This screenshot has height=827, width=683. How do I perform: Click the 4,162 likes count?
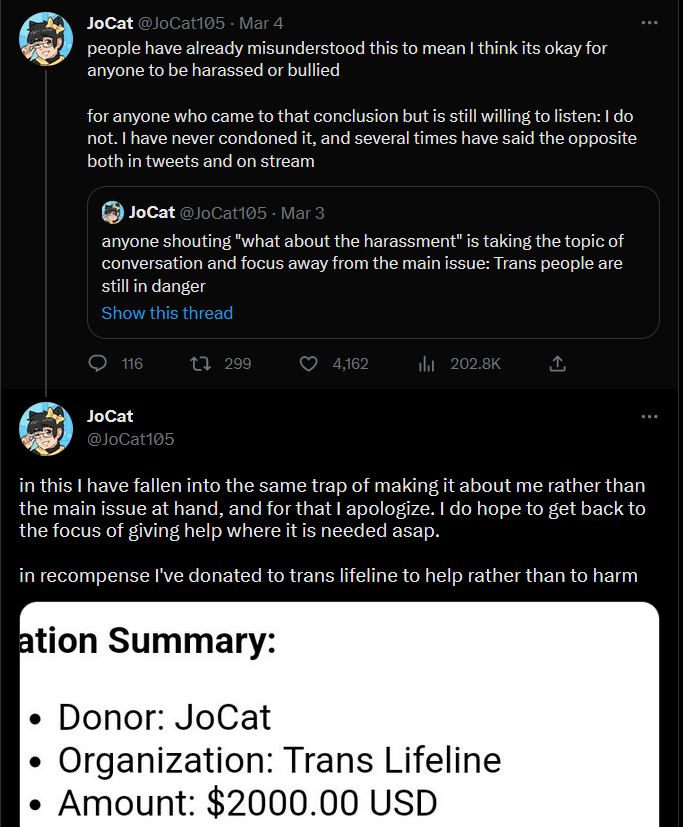[x=350, y=364]
